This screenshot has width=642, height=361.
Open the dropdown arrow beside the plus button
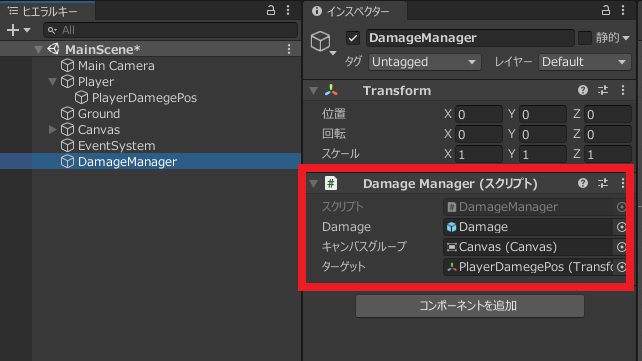[27, 30]
